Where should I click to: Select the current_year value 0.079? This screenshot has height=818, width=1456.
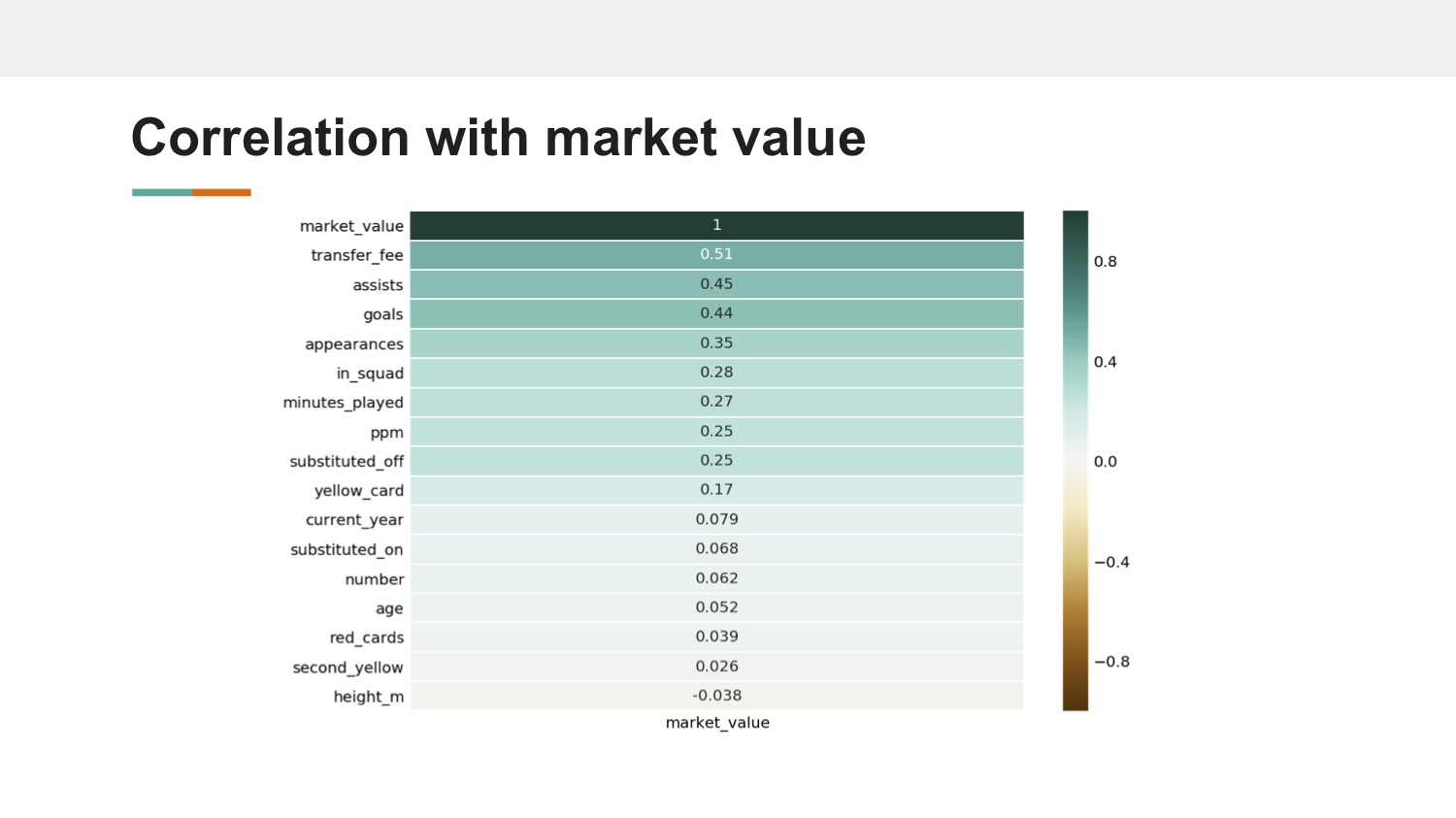pos(716,519)
